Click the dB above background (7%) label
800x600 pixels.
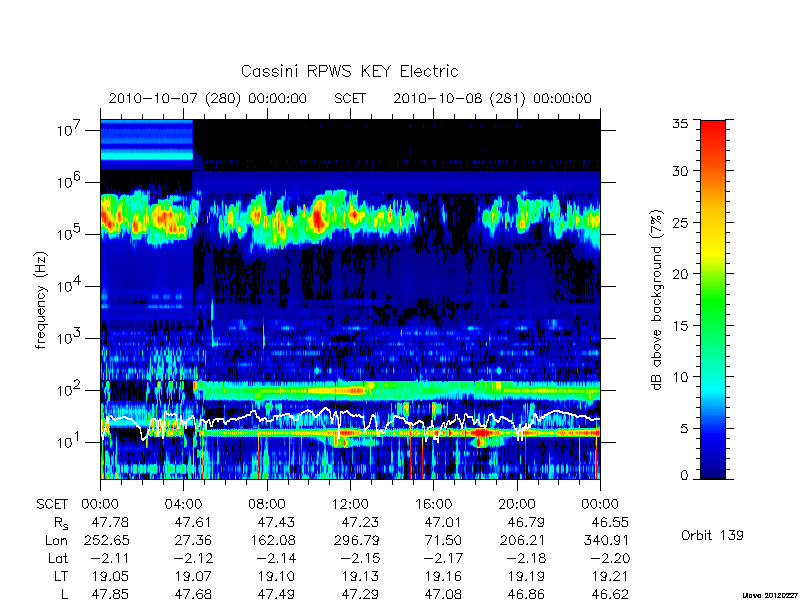coord(657,300)
